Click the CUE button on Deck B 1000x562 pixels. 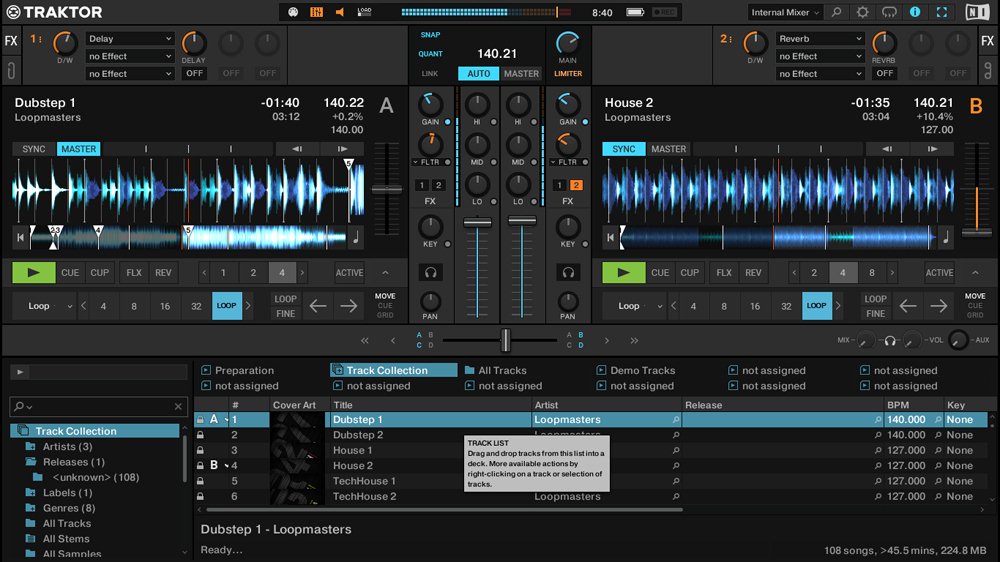tap(660, 273)
